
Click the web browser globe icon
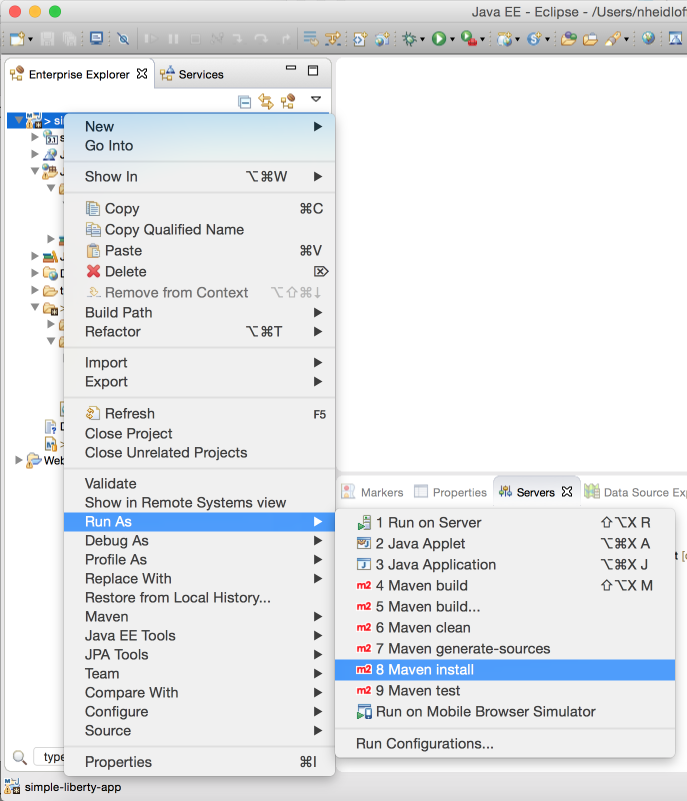tap(648, 38)
